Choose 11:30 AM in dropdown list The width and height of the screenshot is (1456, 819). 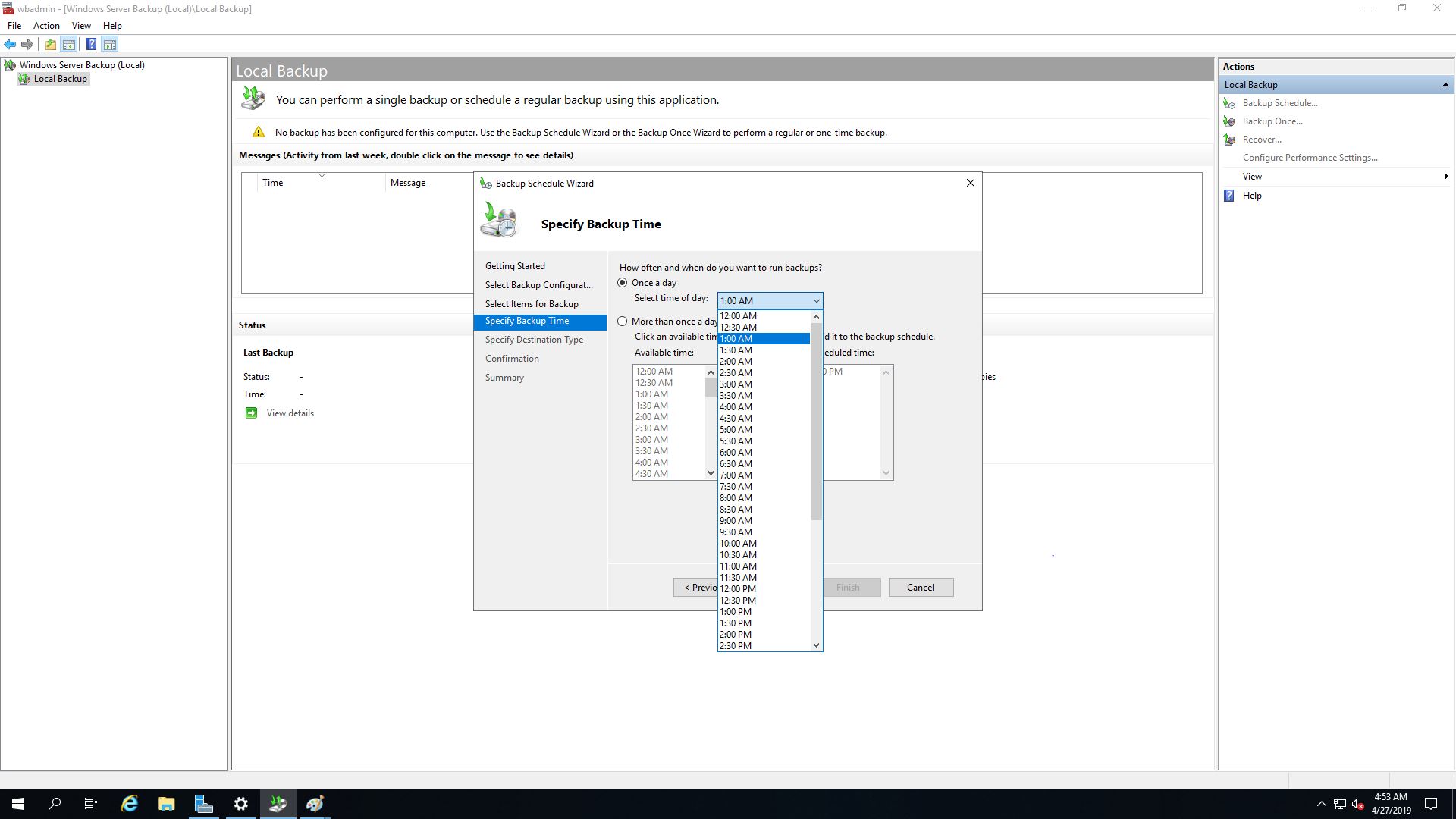[764, 578]
